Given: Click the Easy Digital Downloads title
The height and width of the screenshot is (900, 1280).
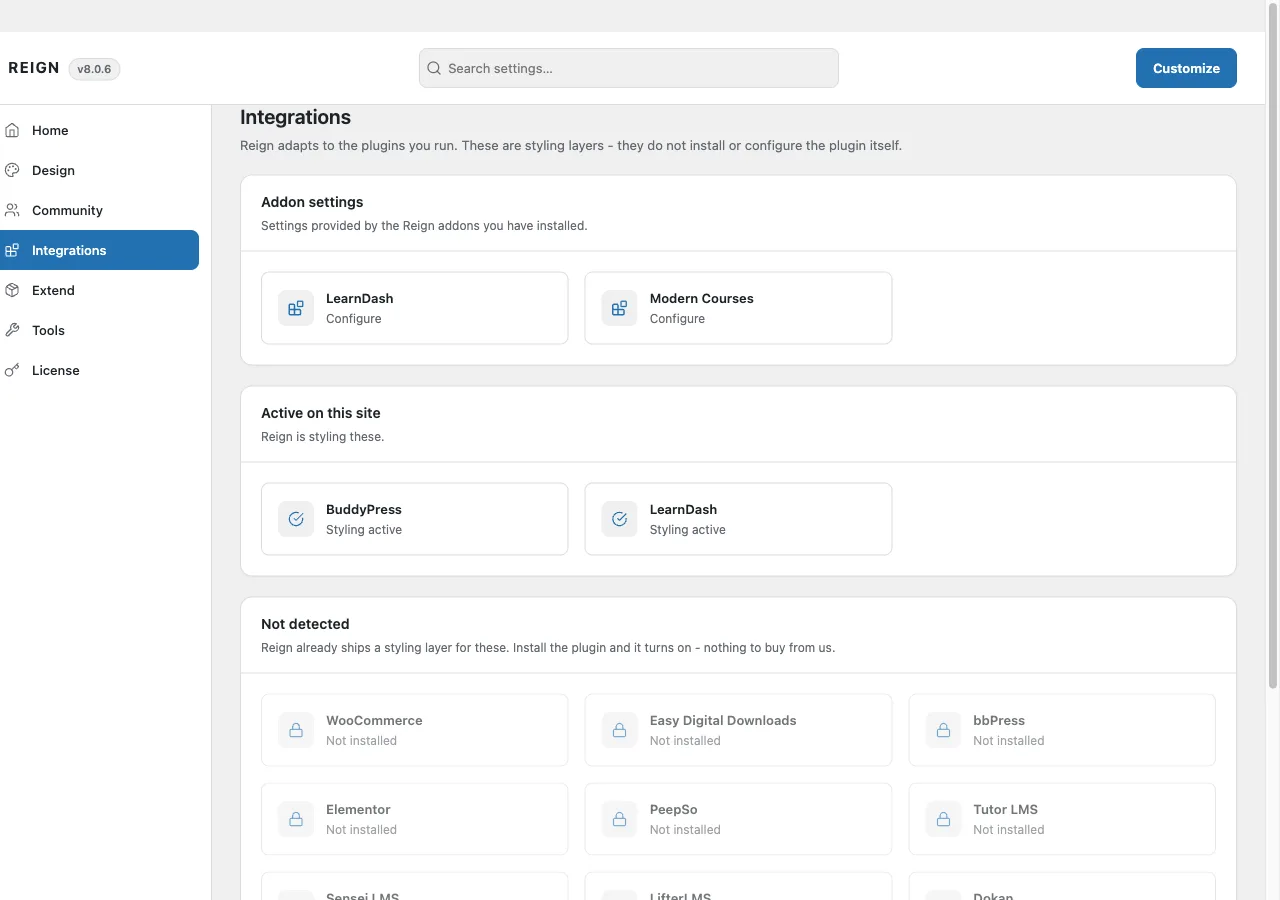Looking at the screenshot, I should tap(723, 720).
